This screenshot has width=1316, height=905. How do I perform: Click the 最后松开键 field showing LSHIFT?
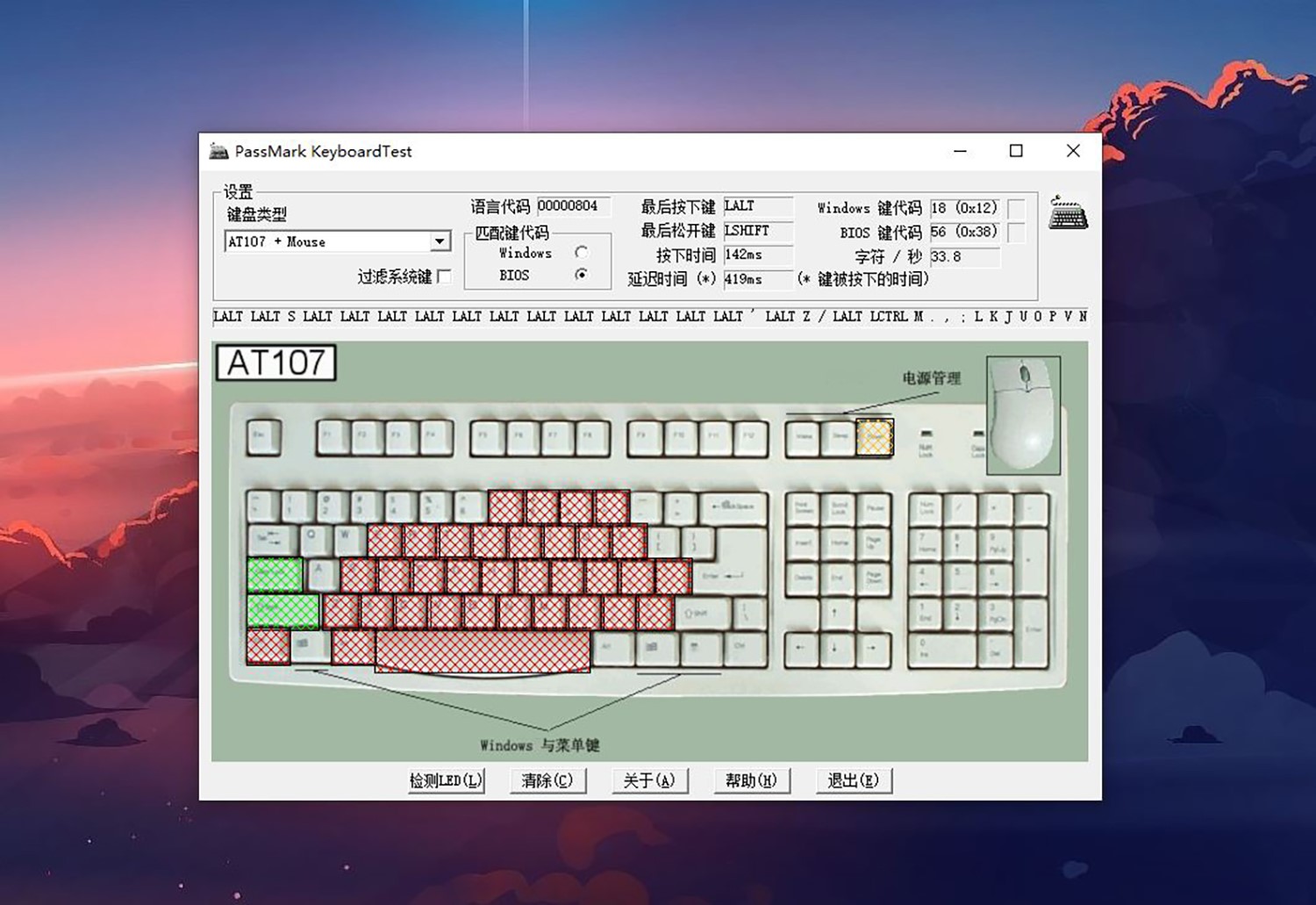pyautogui.click(x=758, y=231)
